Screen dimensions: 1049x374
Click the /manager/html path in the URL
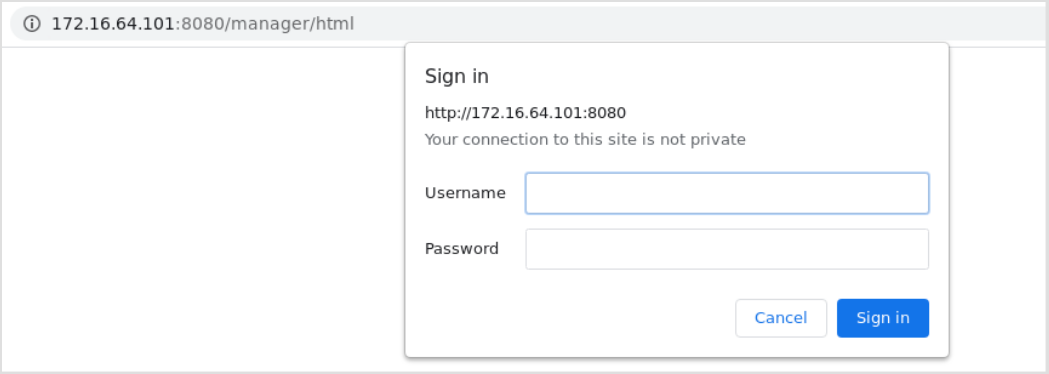coord(290,24)
